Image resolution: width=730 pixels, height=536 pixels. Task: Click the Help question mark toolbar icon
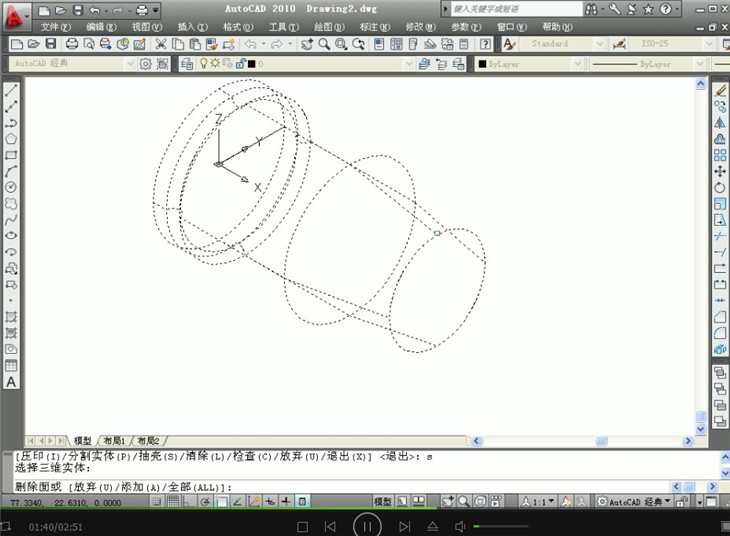coord(485,44)
